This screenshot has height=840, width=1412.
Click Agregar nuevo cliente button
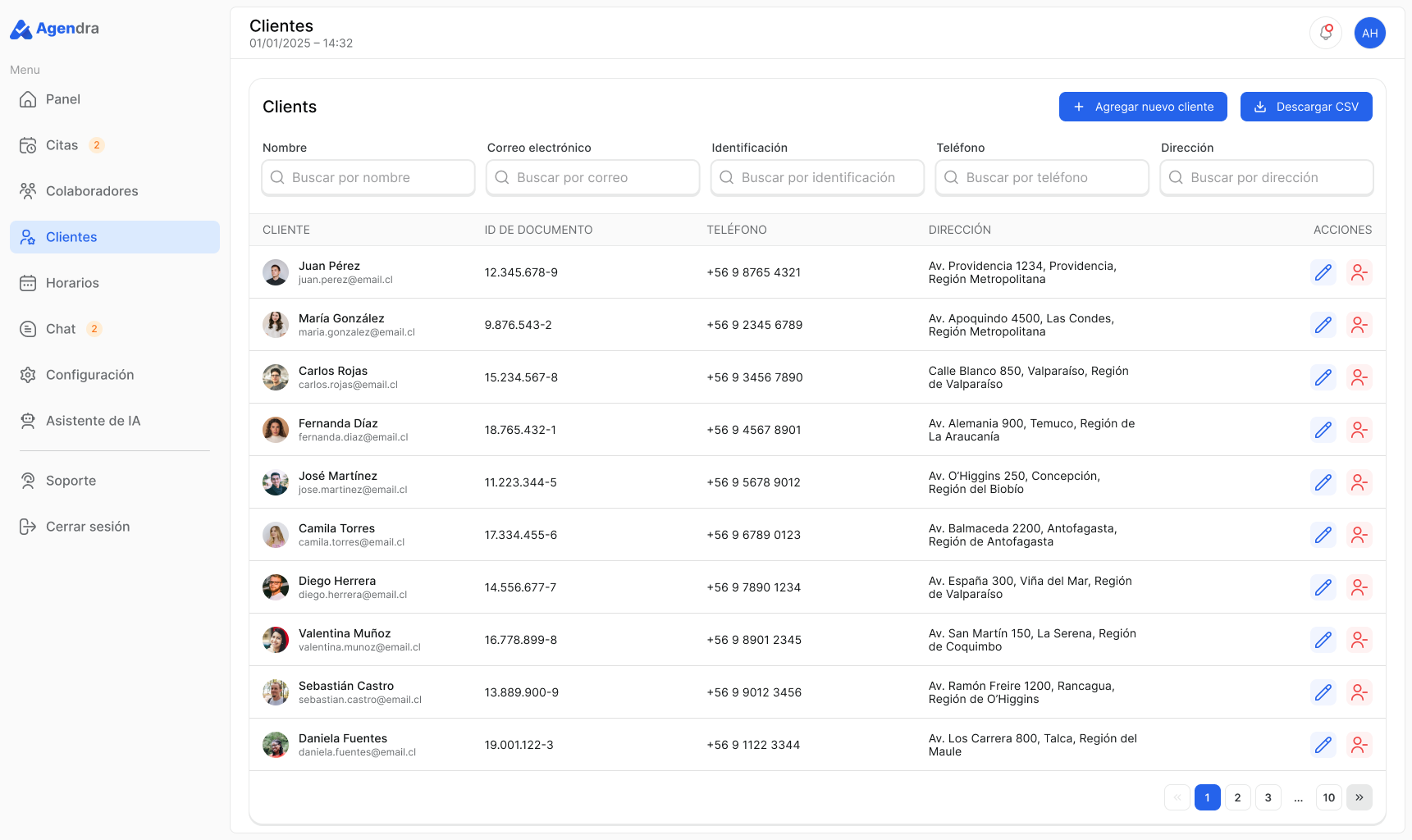click(x=1143, y=107)
